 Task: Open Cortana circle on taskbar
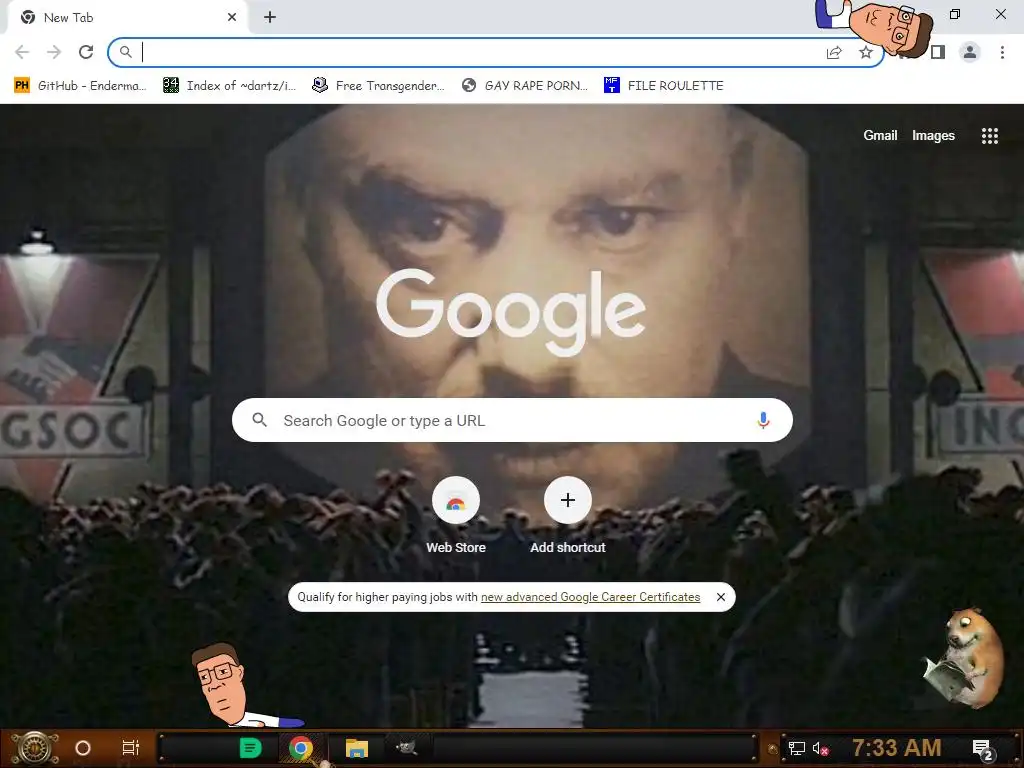click(x=83, y=748)
